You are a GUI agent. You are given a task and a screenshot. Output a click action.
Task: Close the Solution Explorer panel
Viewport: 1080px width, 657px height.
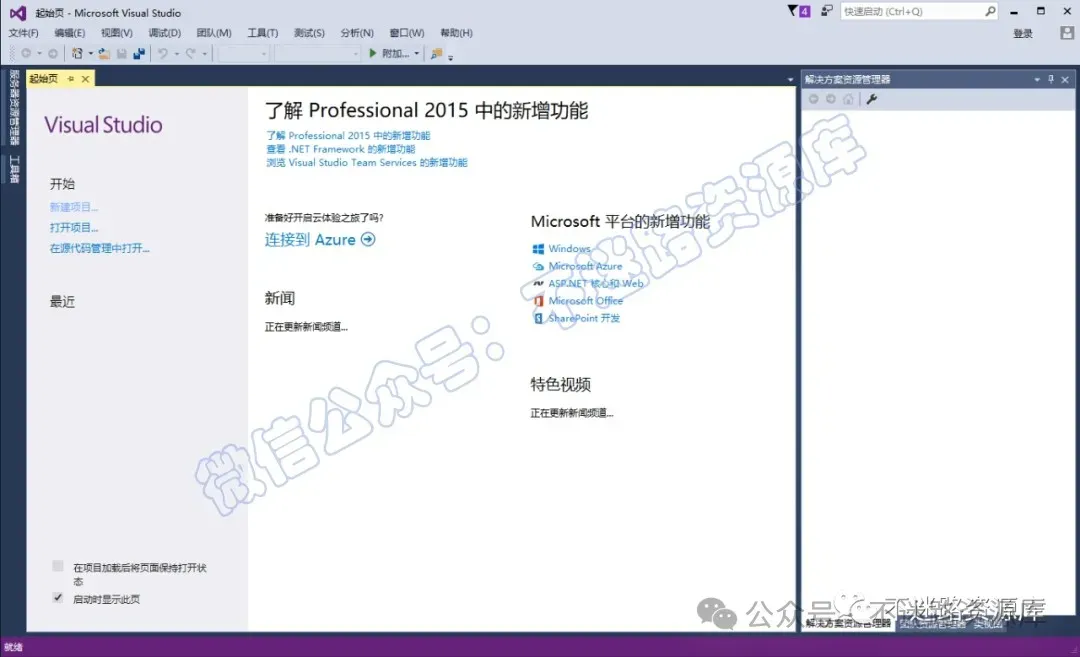pyautogui.click(x=1065, y=79)
